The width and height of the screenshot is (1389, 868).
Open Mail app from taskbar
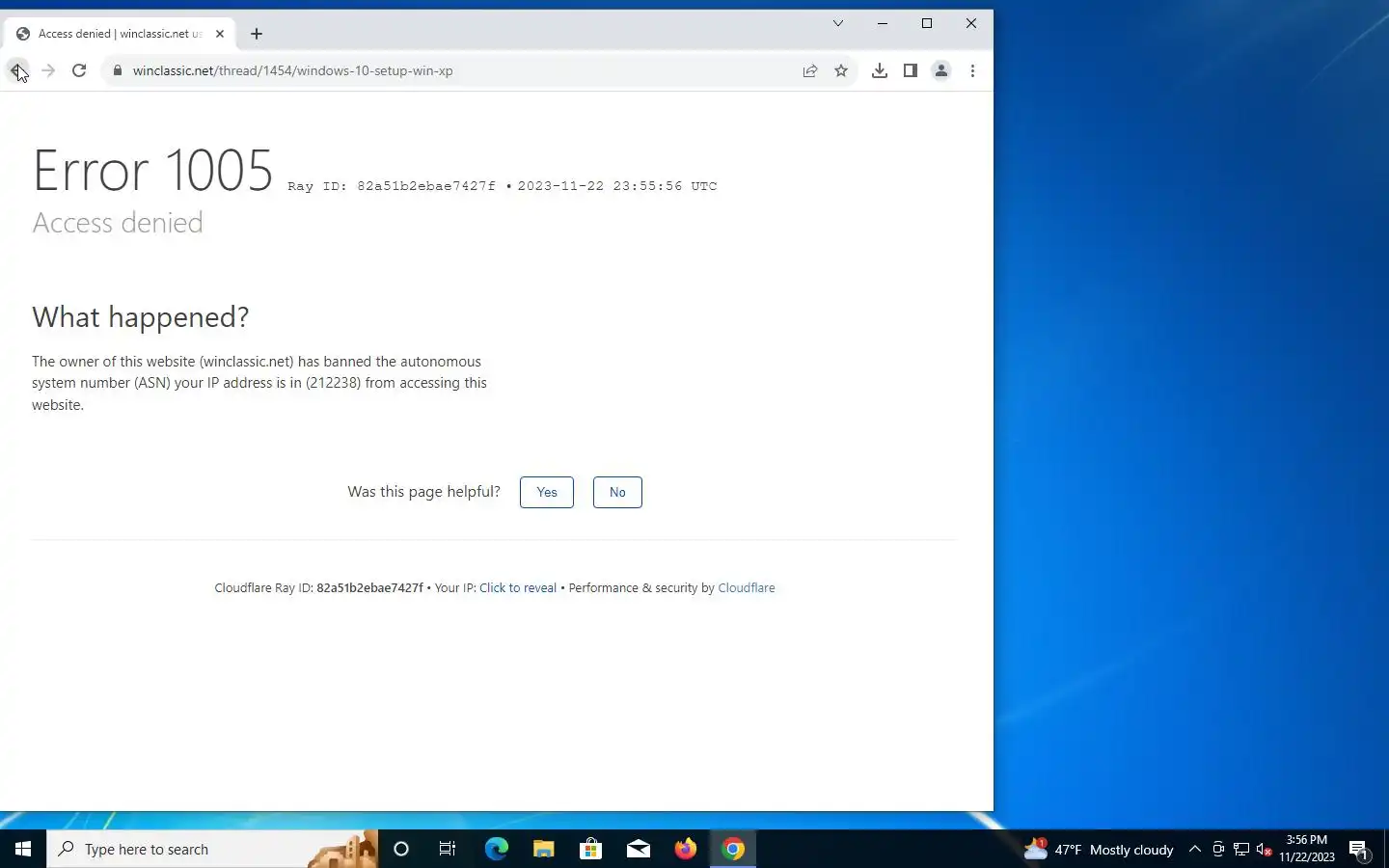click(x=639, y=849)
